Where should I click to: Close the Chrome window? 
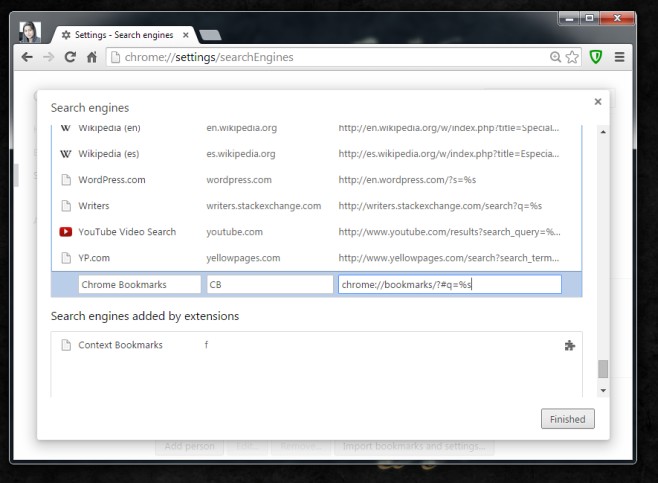616,18
